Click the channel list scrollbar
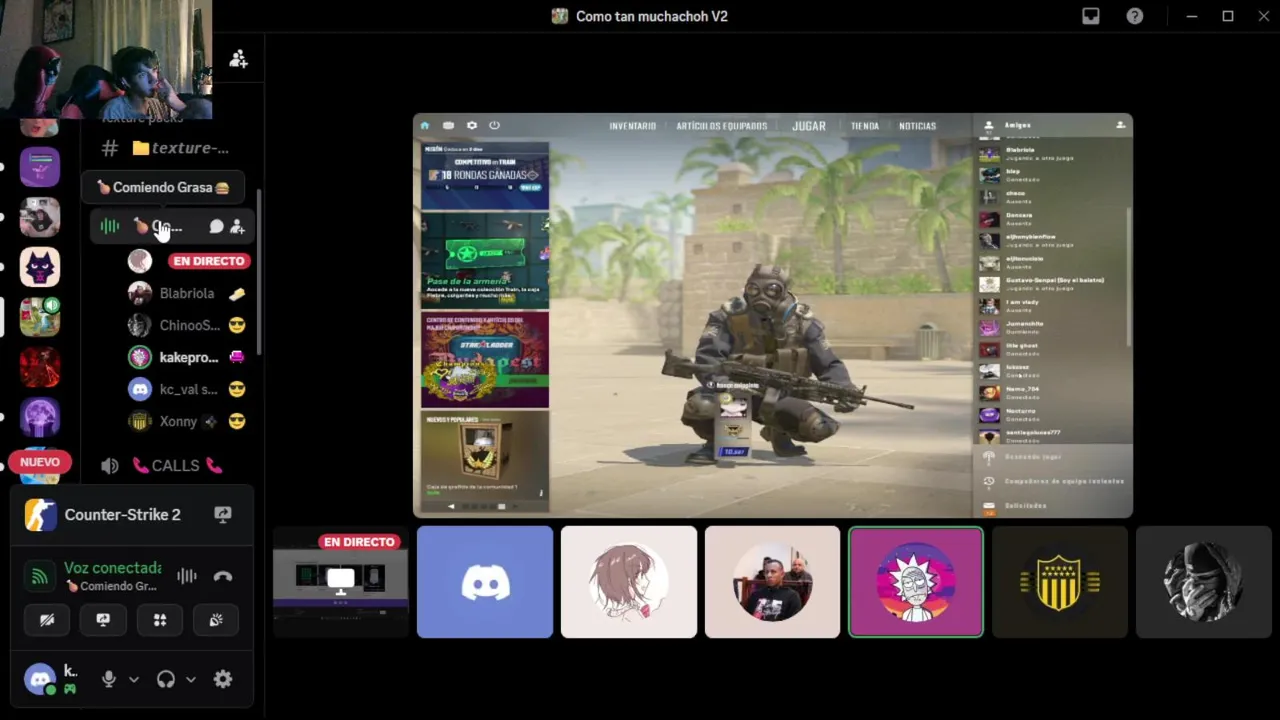 260,270
